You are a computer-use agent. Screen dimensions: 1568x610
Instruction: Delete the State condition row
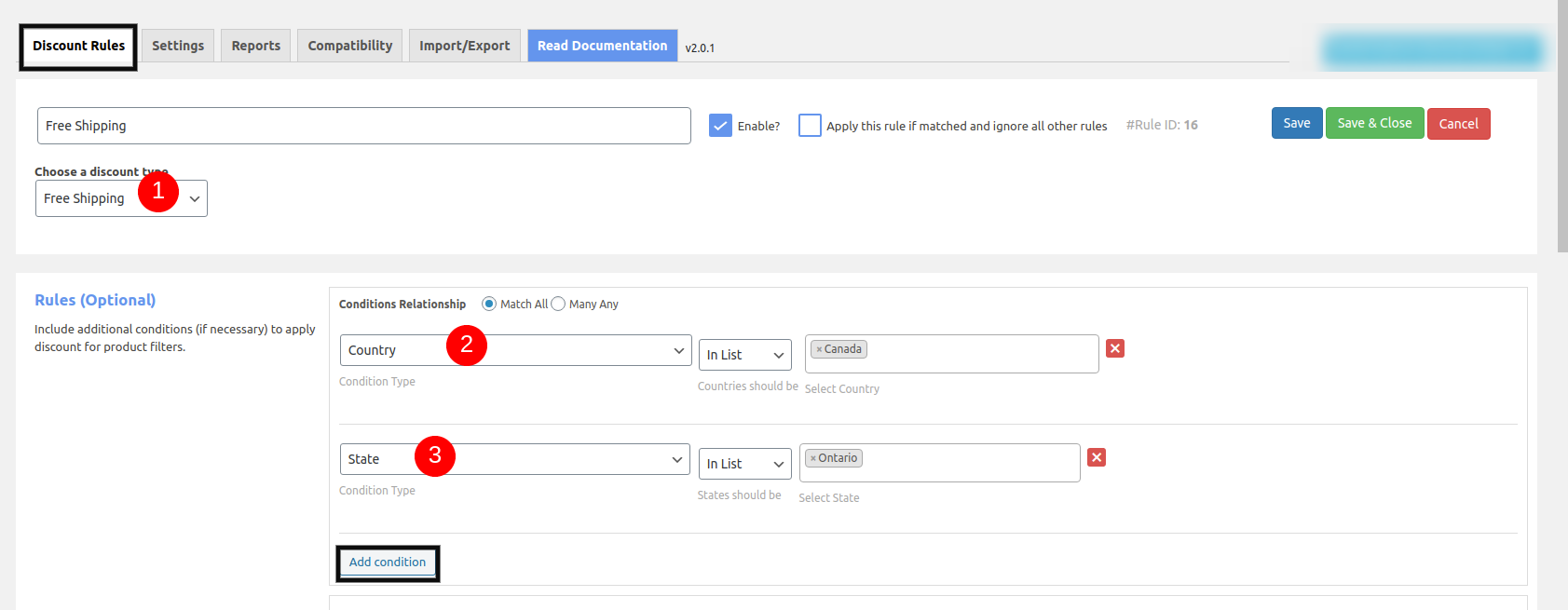pos(1096,457)
